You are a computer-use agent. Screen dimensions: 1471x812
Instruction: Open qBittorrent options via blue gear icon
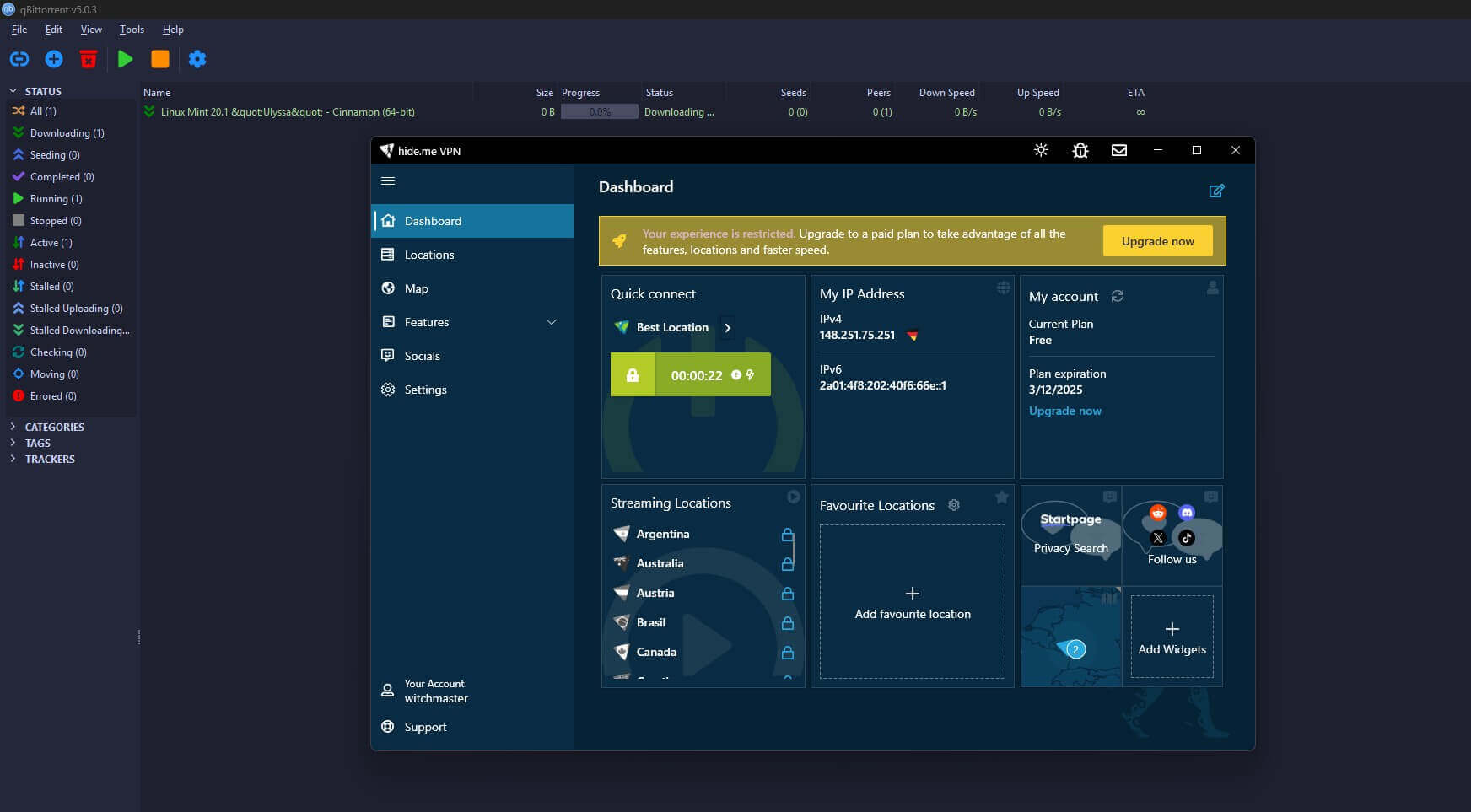click(x=197, y=59)
